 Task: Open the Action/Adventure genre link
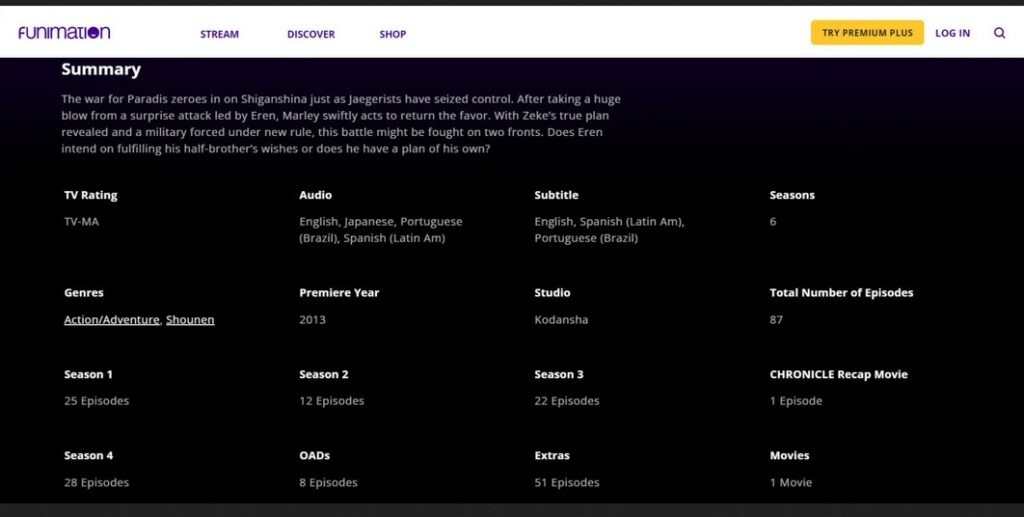point(112,320)
